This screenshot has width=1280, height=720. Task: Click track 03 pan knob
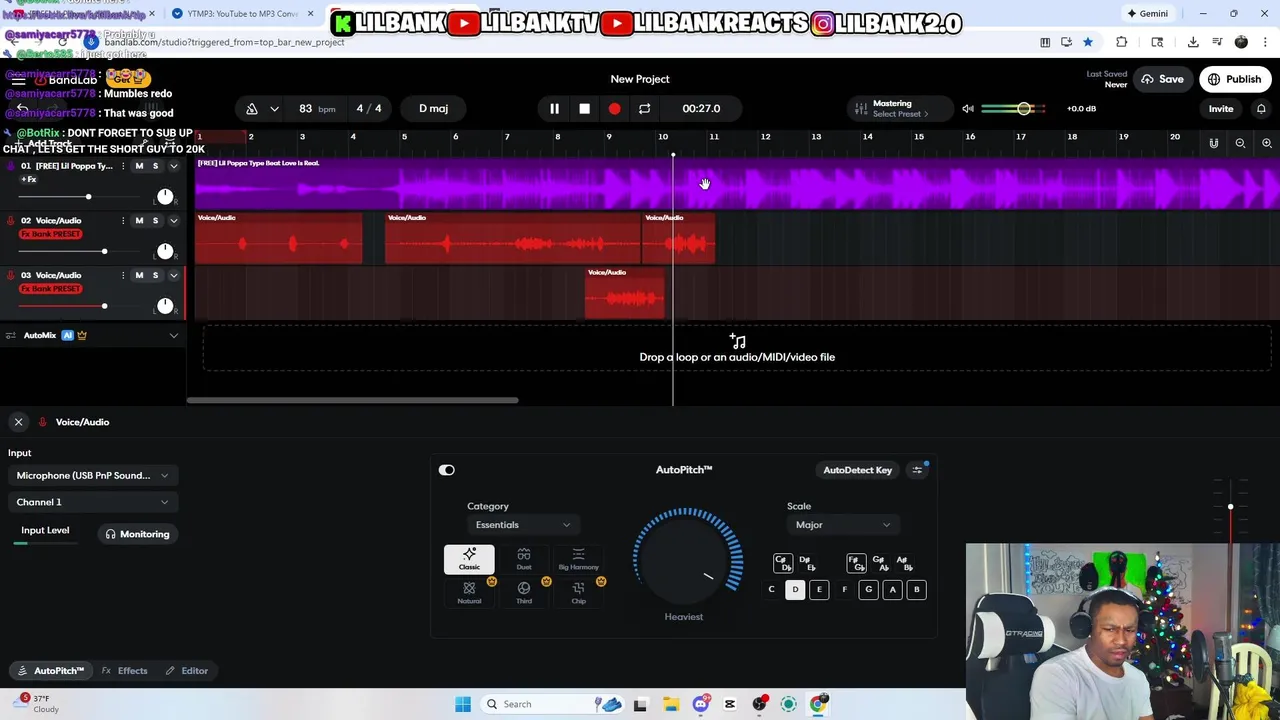(x=165, y=305)
